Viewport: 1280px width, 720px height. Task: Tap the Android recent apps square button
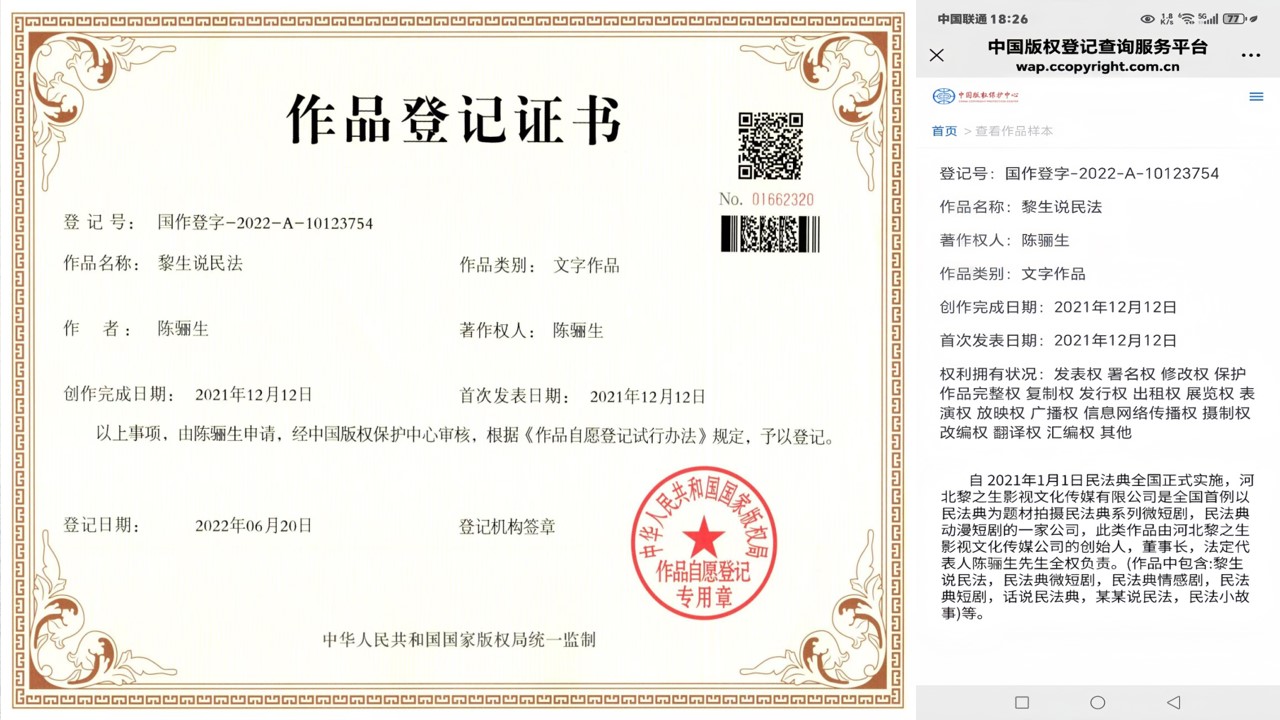click(x=1021, y=702)
